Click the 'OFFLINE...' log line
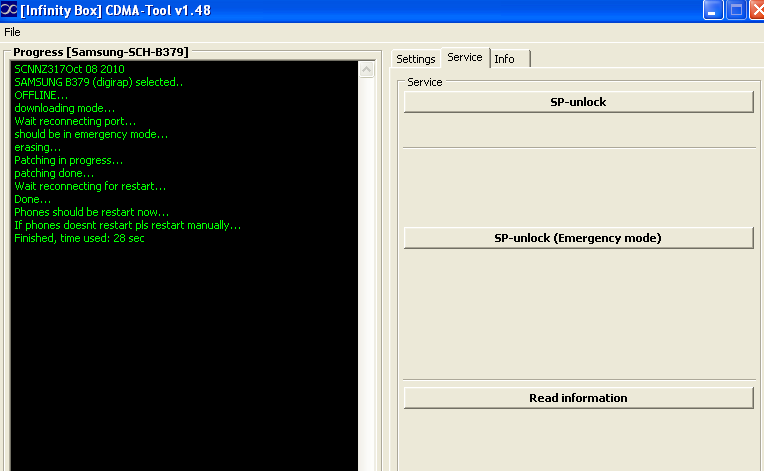 pyautogui.click(x=41, y=95)
